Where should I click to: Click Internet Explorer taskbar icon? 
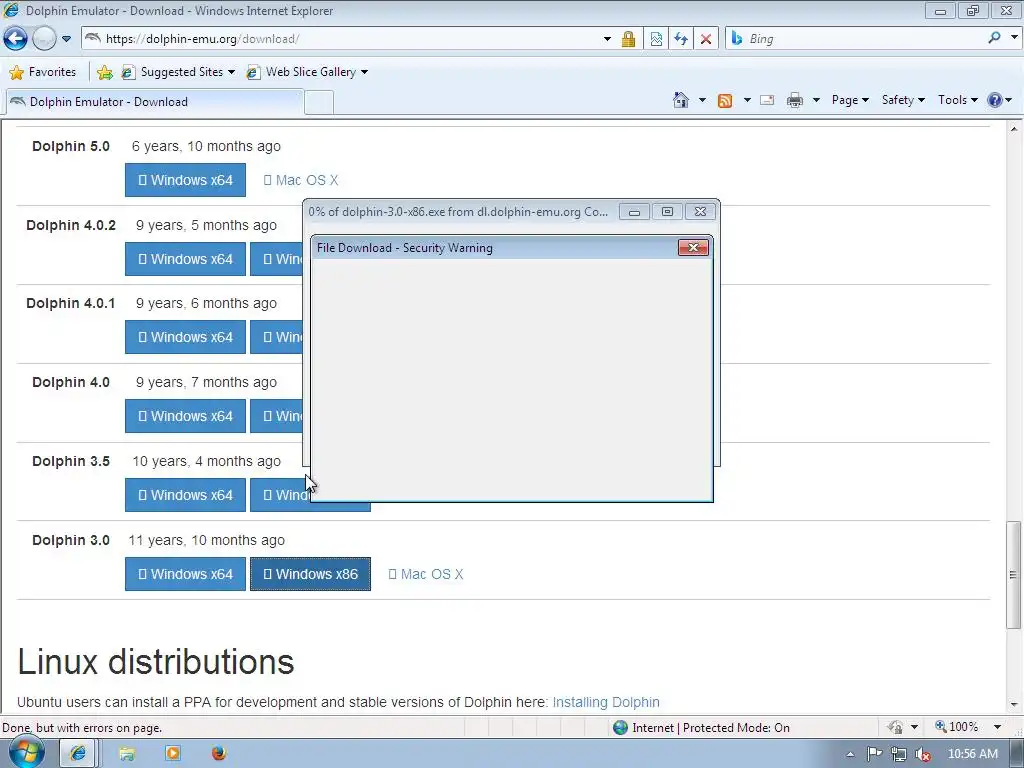click(78, 754)
